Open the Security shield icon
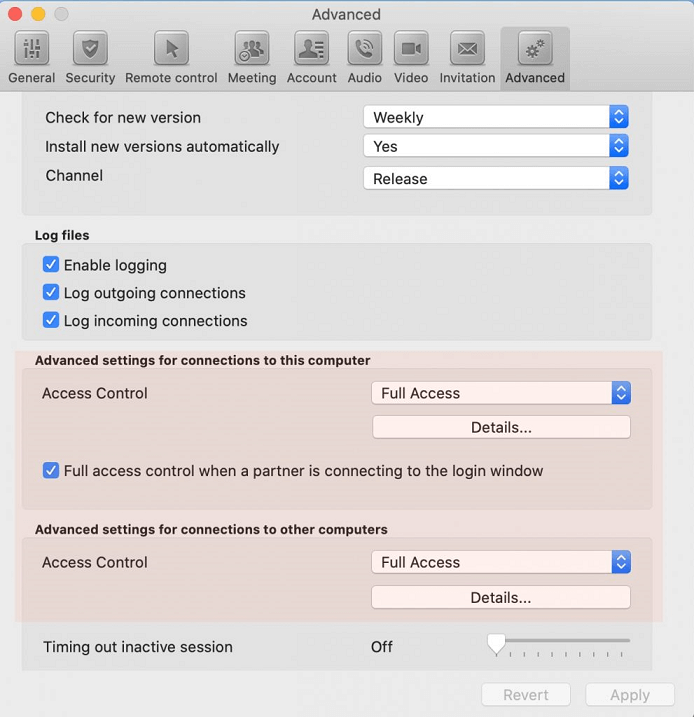 click(x=90, y=49)
